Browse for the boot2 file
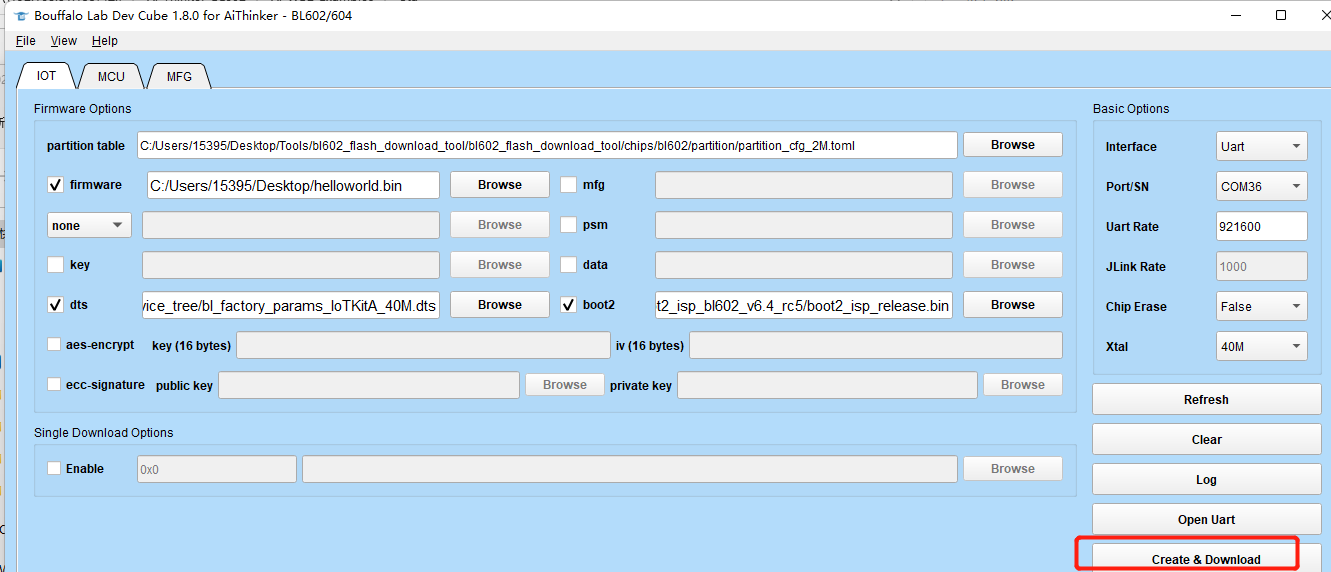The height and width of the screenshot is (572, 1331). [x=1013, y=305]
